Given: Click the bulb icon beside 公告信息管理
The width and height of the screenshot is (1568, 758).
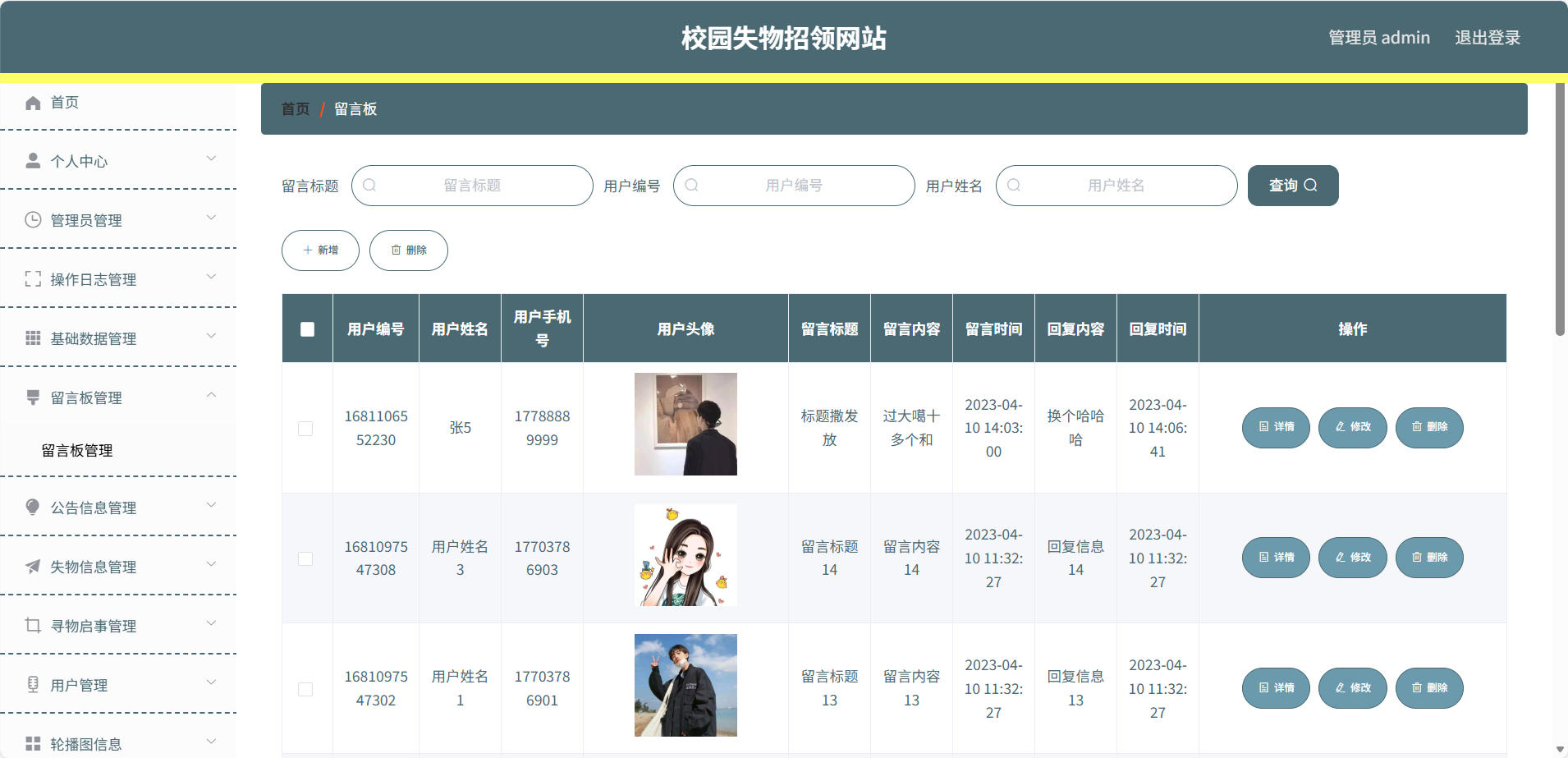Looking at the screenshot, I should tap(33, 508).
